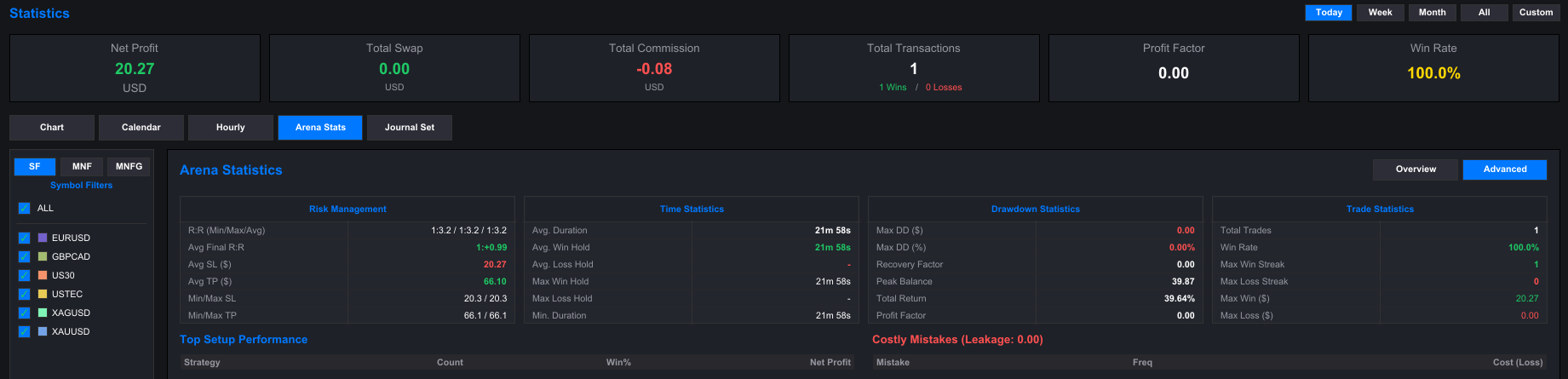Switch Arena Statistics to Overview

click(x=1416, y=169)
